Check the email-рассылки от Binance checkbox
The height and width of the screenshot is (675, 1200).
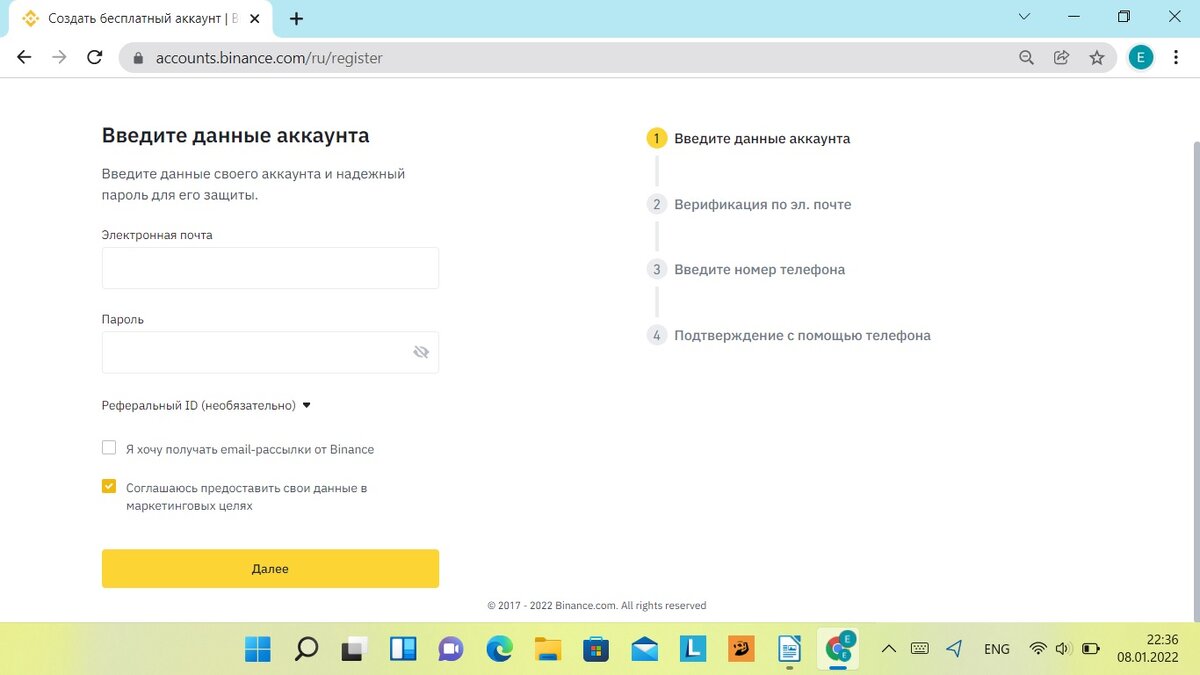click(x=109, y=448)
